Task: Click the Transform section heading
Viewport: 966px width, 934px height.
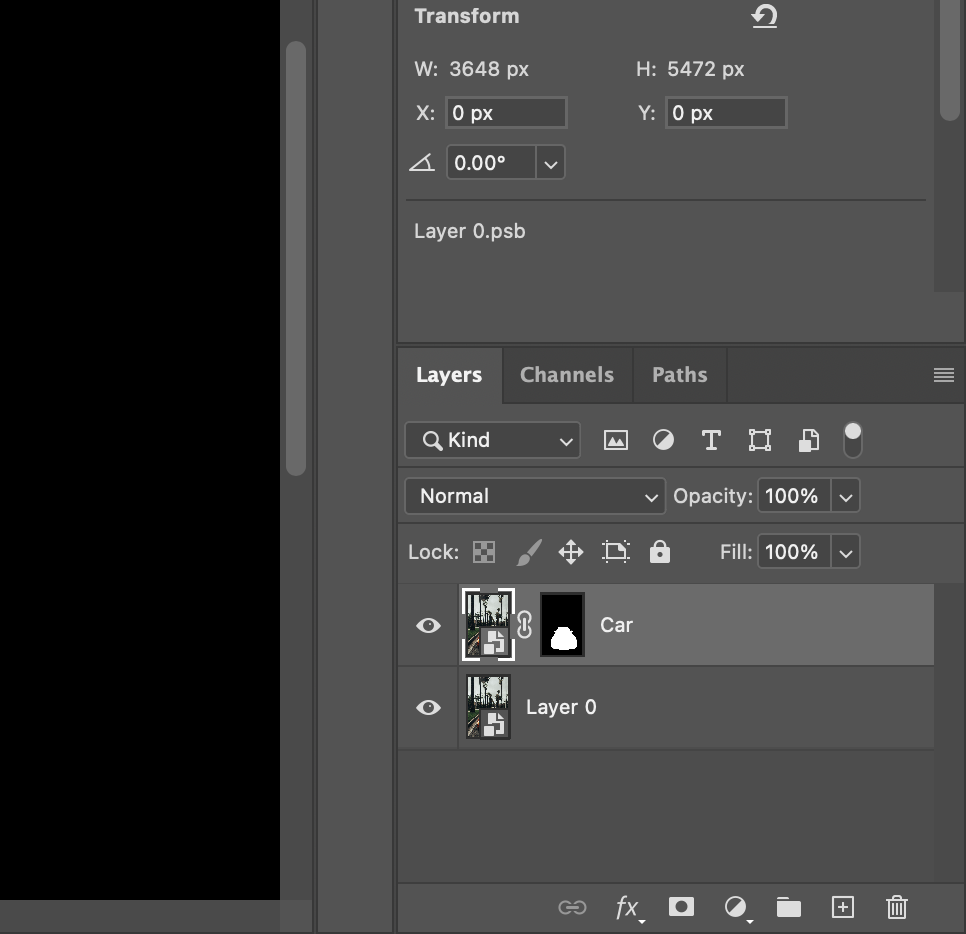Action: click(x=467, y=16)
